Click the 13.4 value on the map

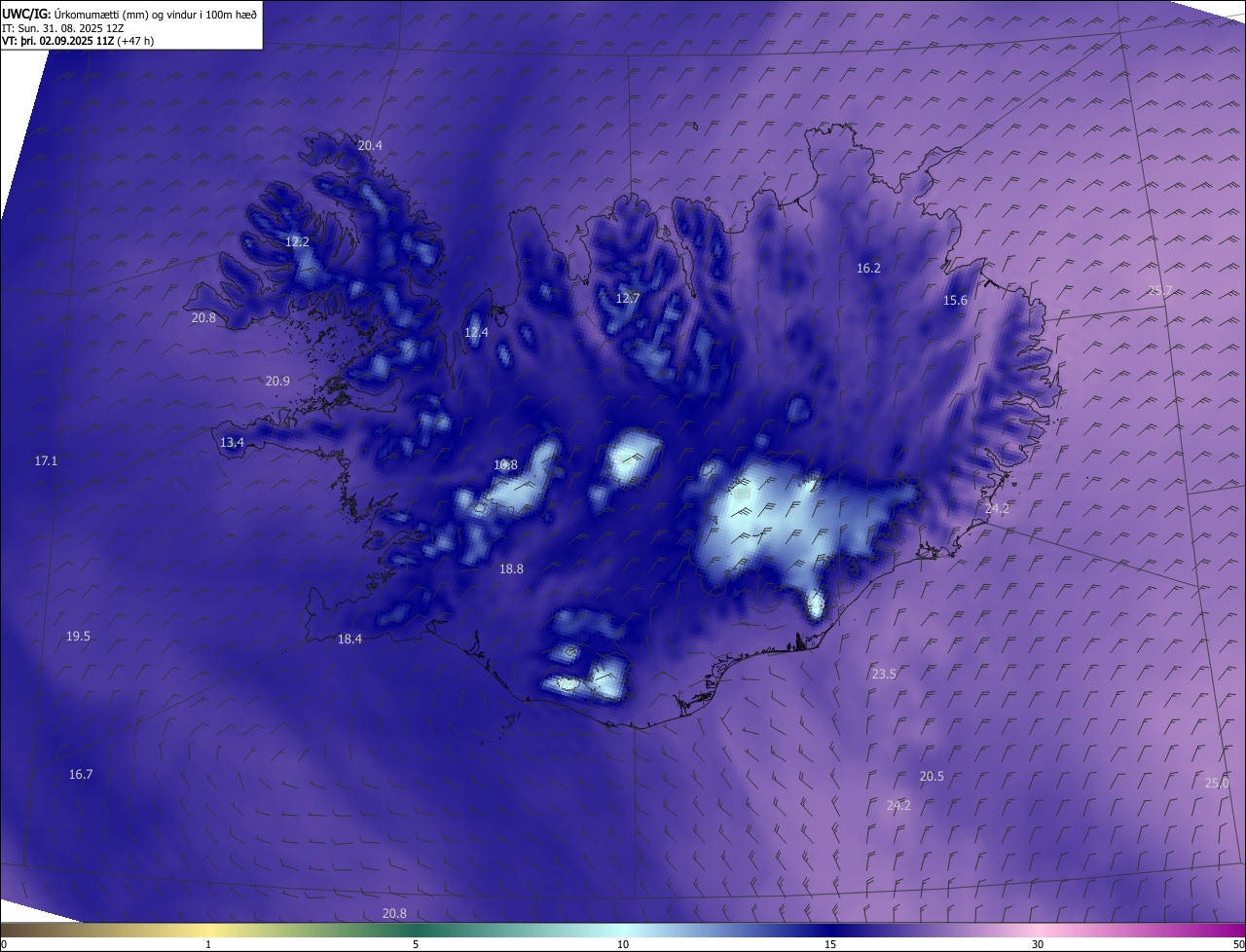point(232,442)
